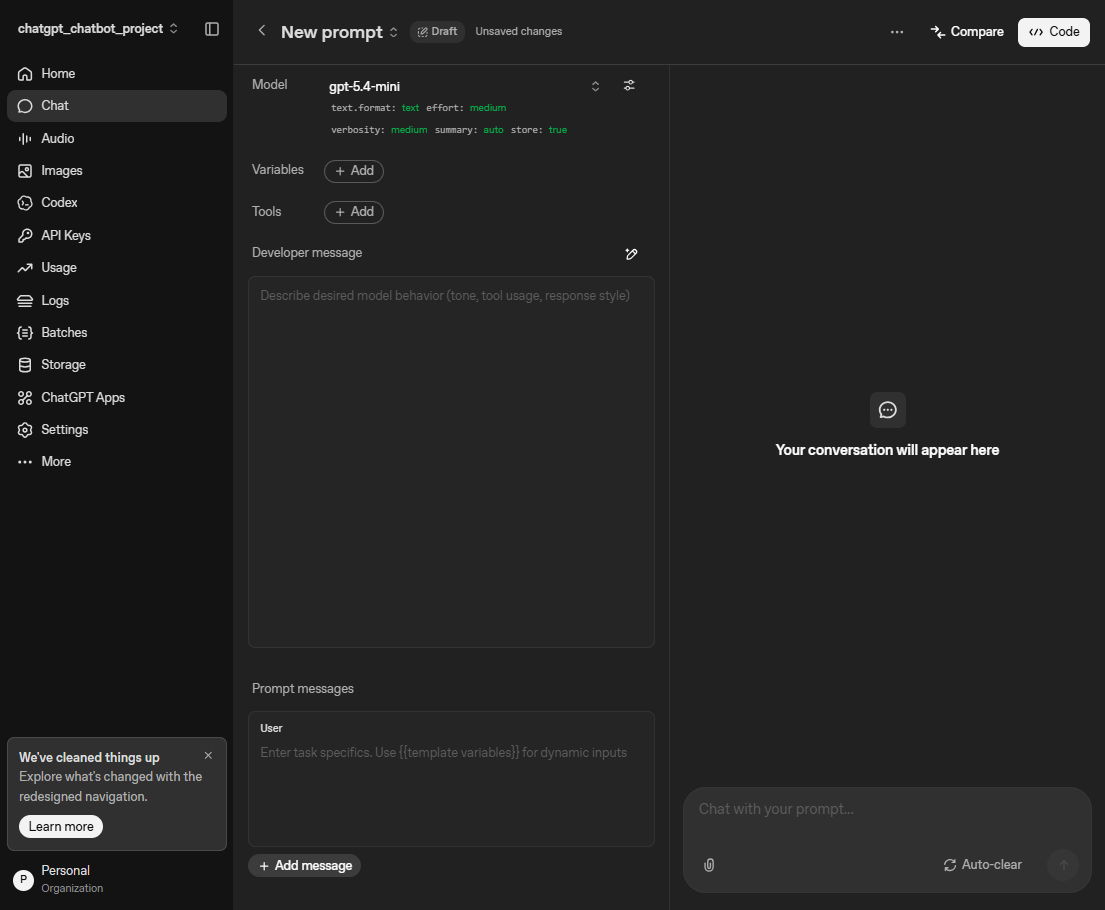
Task: Click the Codex icon
Action: (x=25, y=203)
